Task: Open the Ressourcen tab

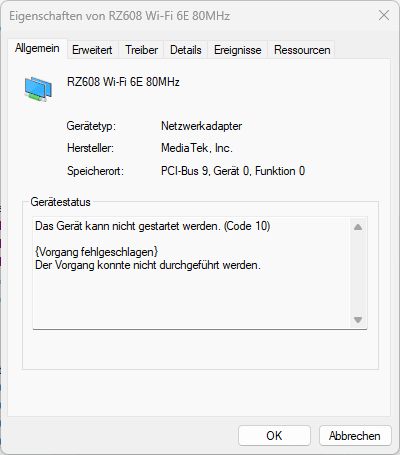Action: (x=302, y=50)
